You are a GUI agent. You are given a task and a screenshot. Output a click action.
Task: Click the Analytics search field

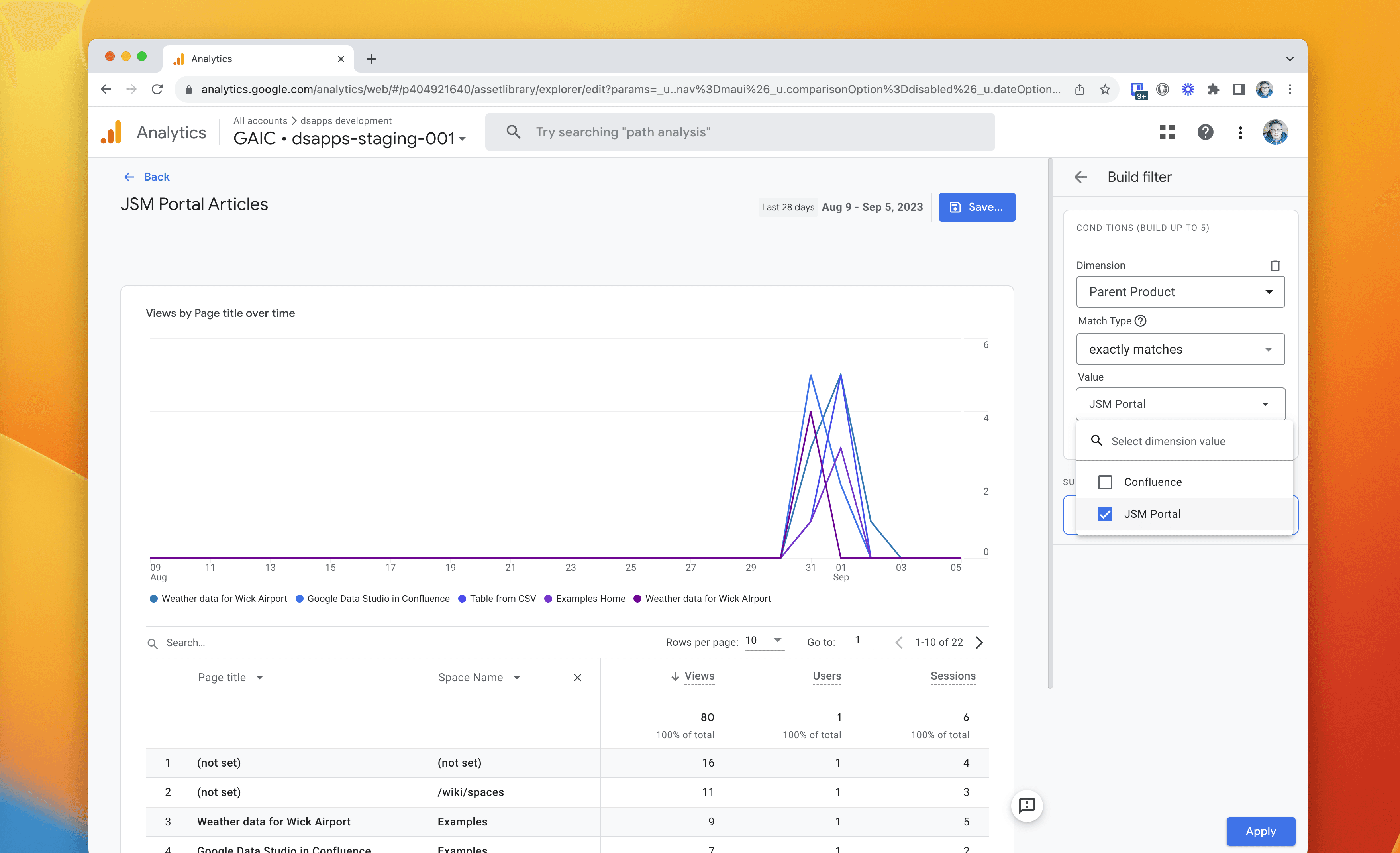[x=740, y=132]
